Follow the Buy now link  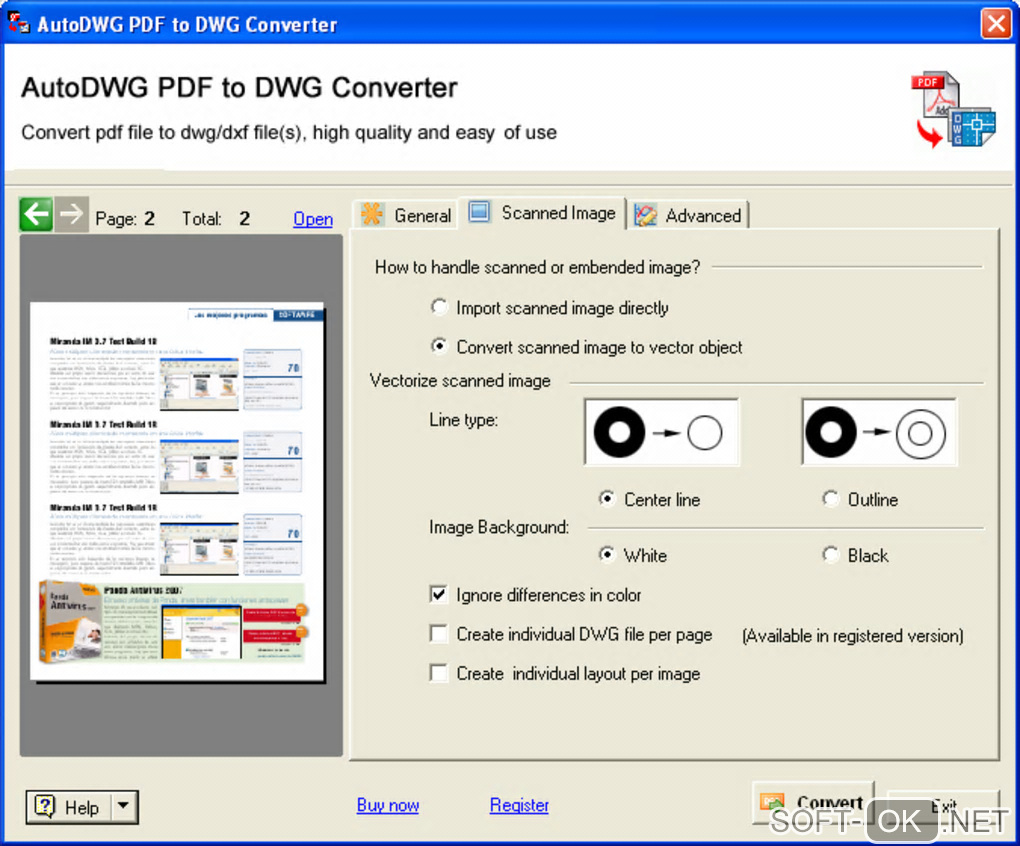click(388, 805)
